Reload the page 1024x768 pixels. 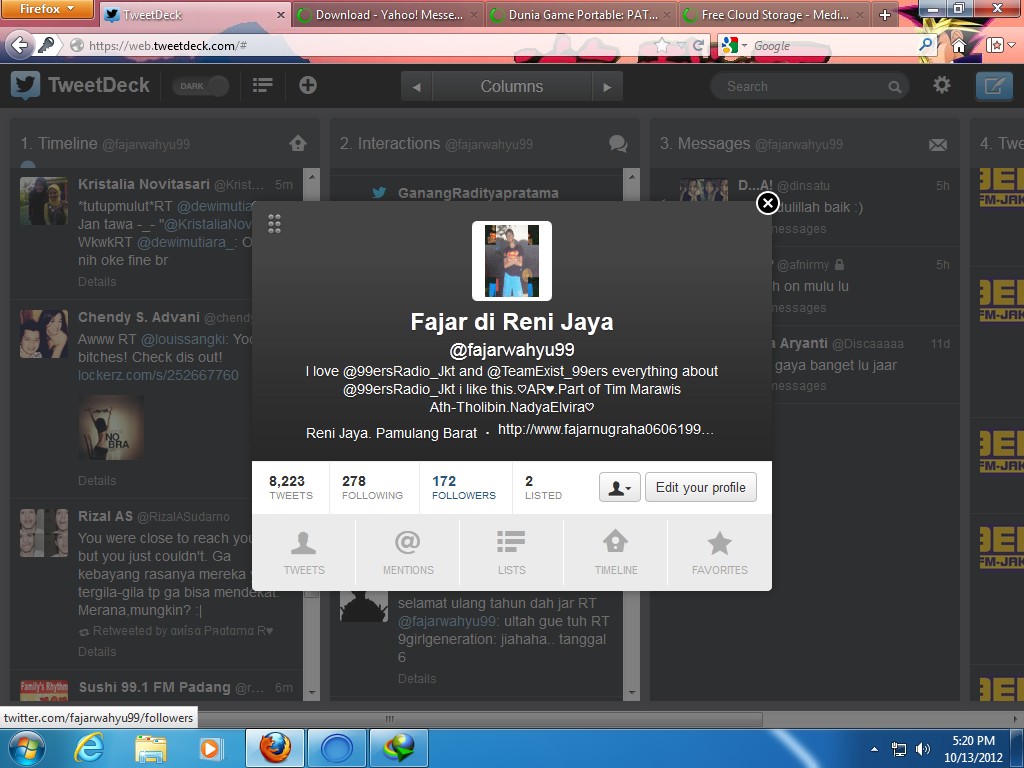(x=698, y=45)
